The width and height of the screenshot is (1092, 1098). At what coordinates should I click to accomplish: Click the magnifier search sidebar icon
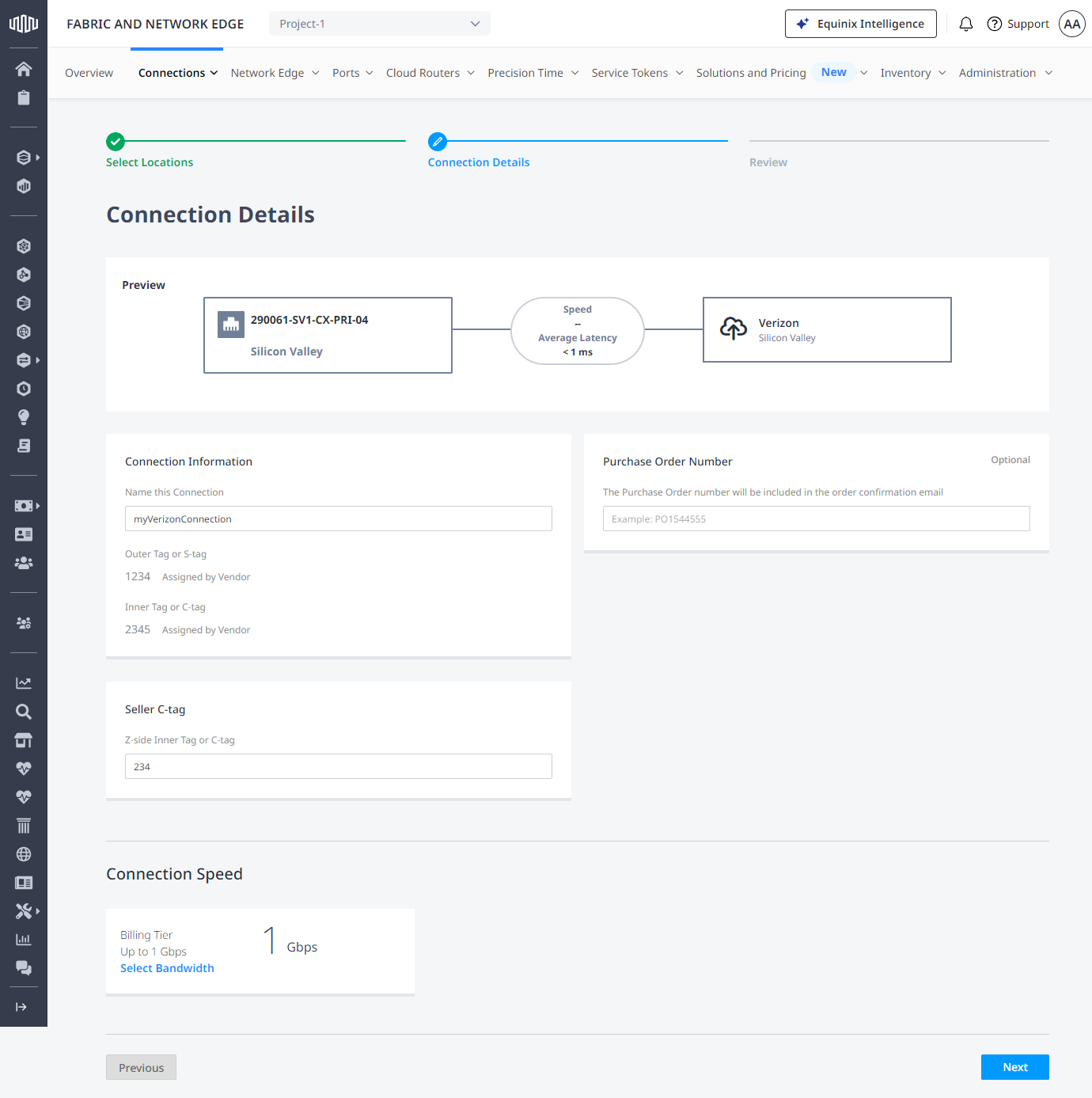24,712
